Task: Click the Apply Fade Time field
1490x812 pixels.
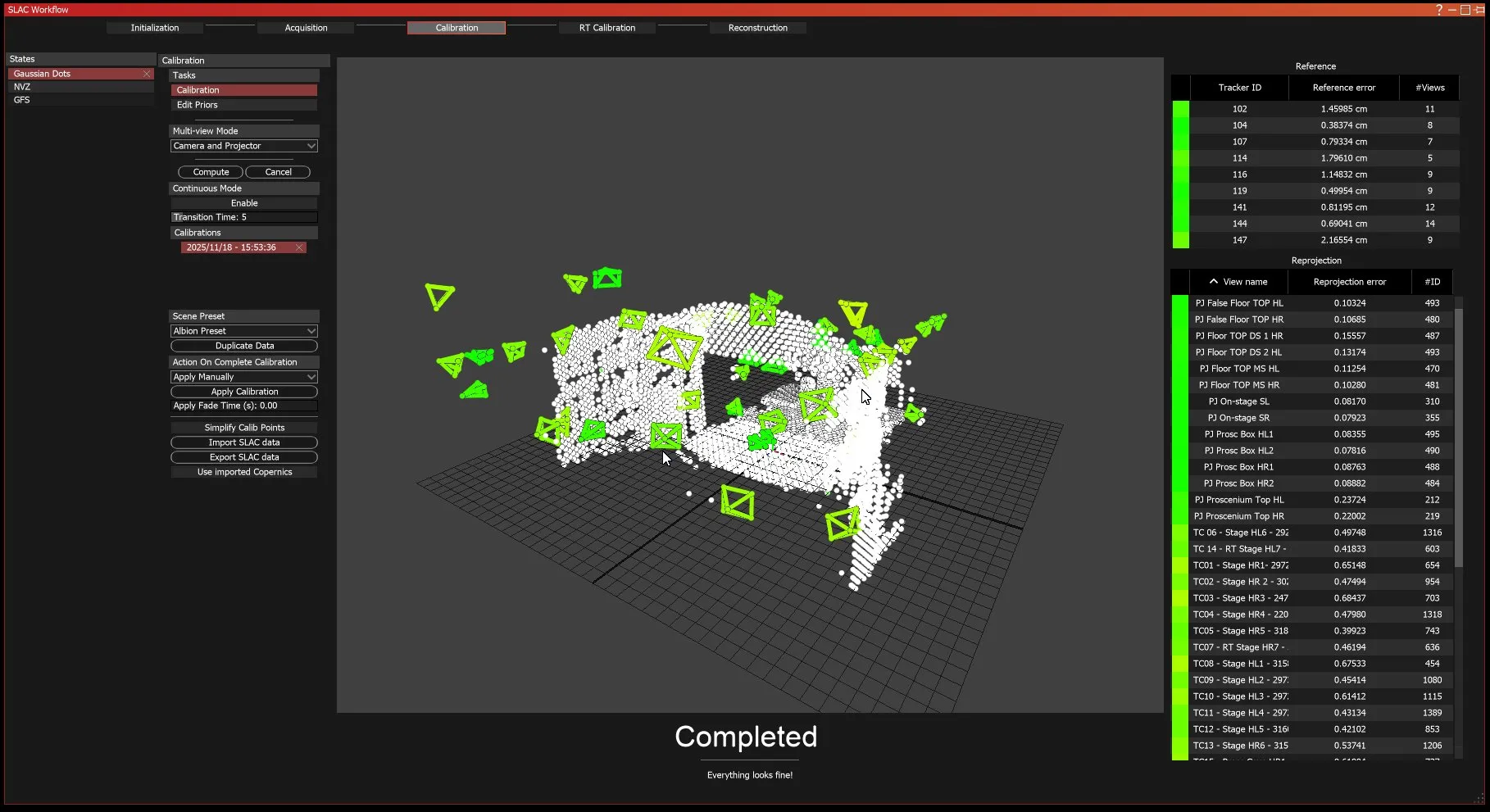Action: [243, 406]
